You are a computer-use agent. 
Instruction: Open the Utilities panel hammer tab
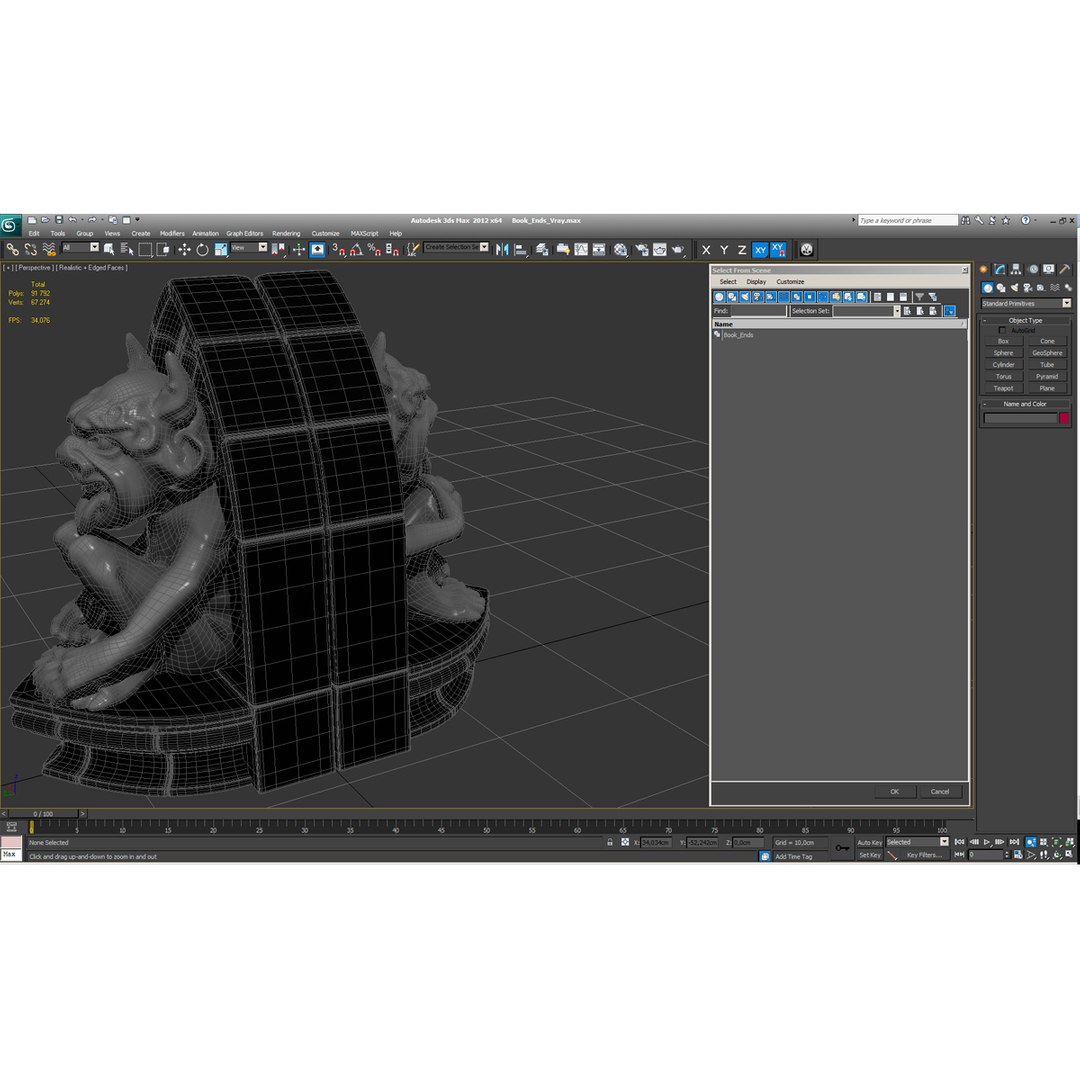click(x=1065, y=269)
